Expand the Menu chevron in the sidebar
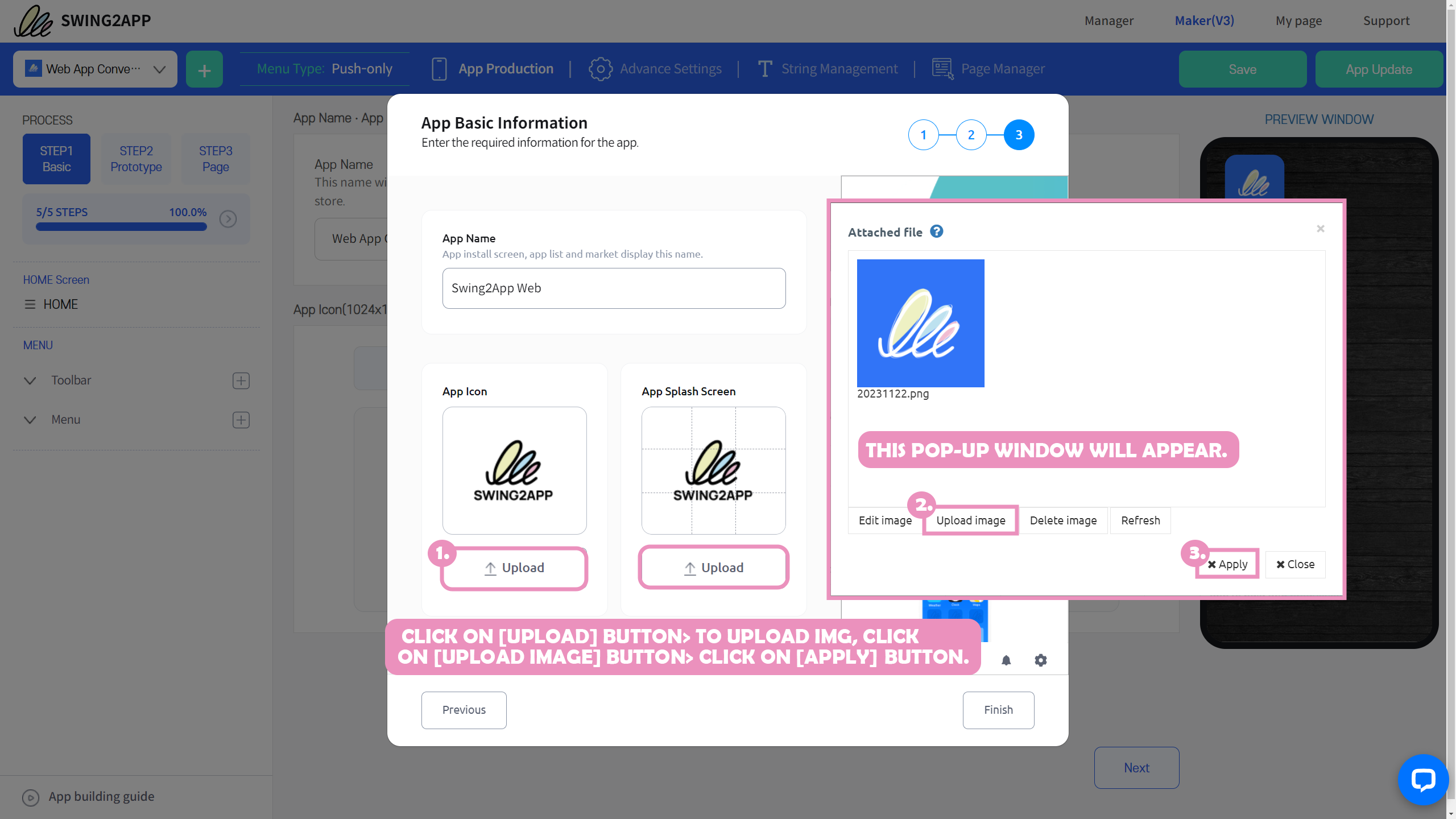The image size is (1456, 819). tap(30, 420)
